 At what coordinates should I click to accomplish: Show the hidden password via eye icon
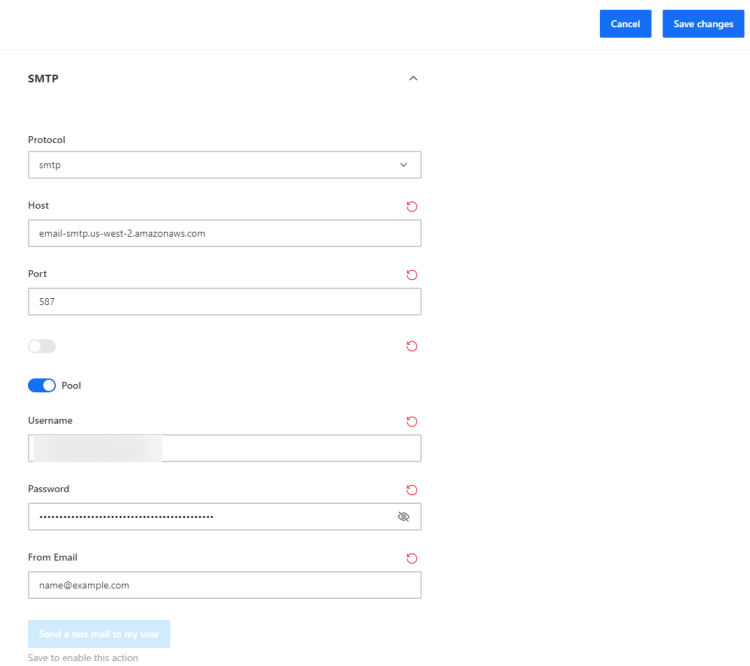(404, 517)
